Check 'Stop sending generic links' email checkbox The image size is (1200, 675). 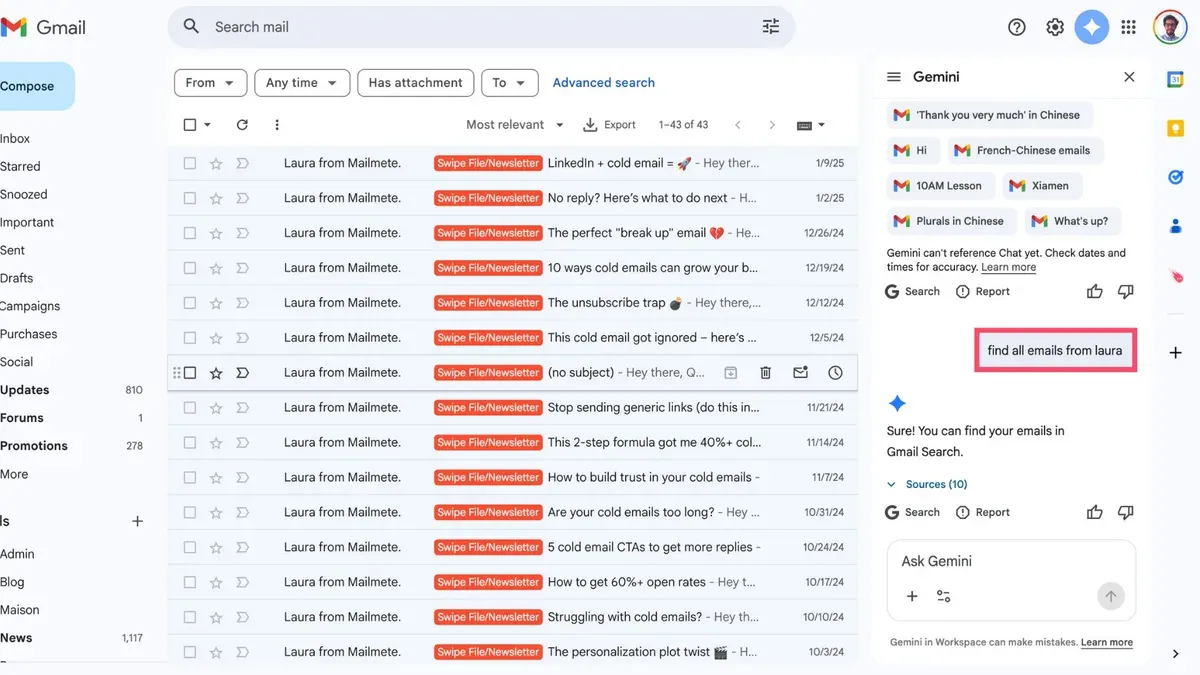tap(190, 408)
